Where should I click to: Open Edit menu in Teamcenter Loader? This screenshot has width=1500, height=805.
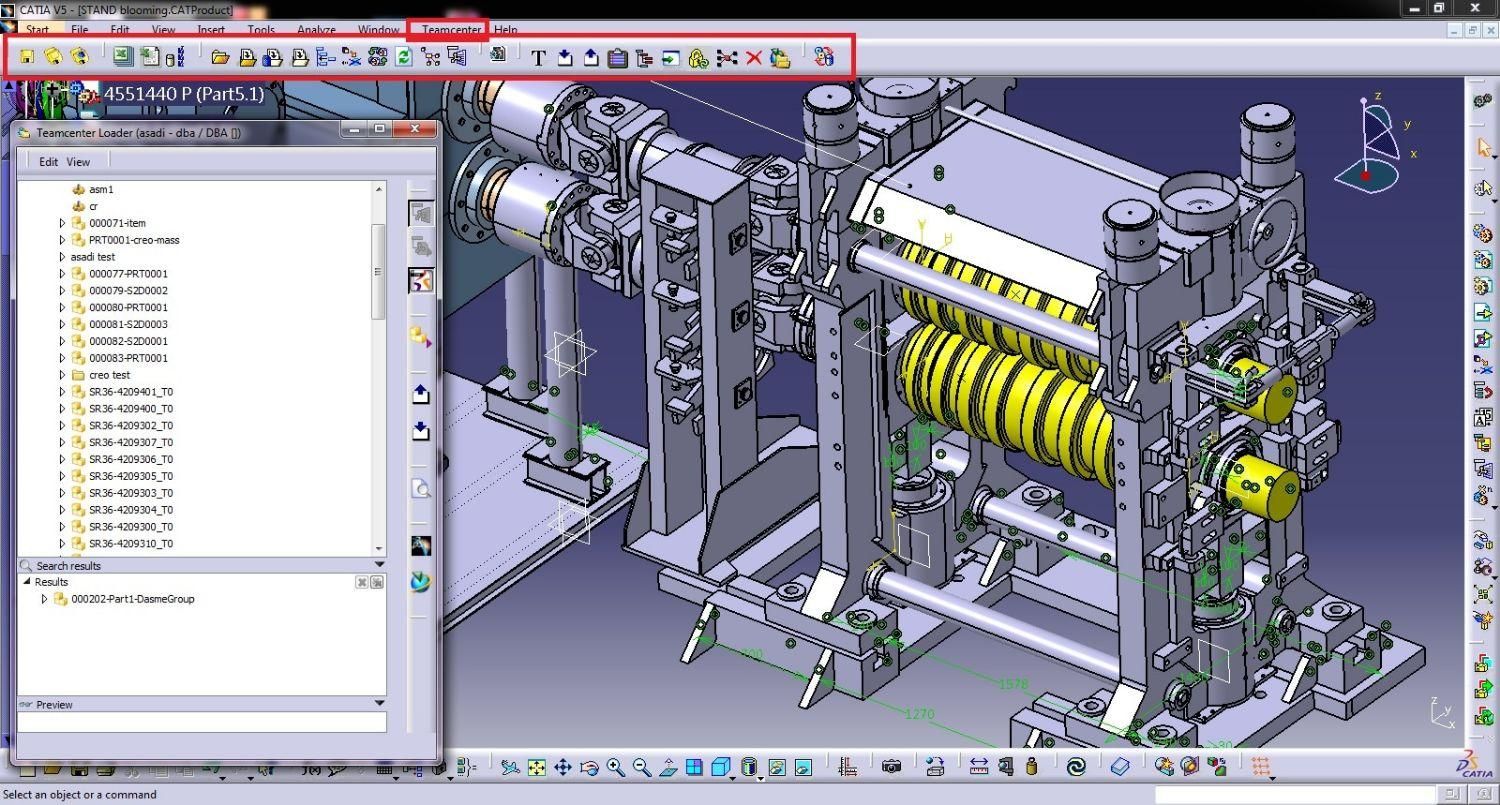[48, 161]
